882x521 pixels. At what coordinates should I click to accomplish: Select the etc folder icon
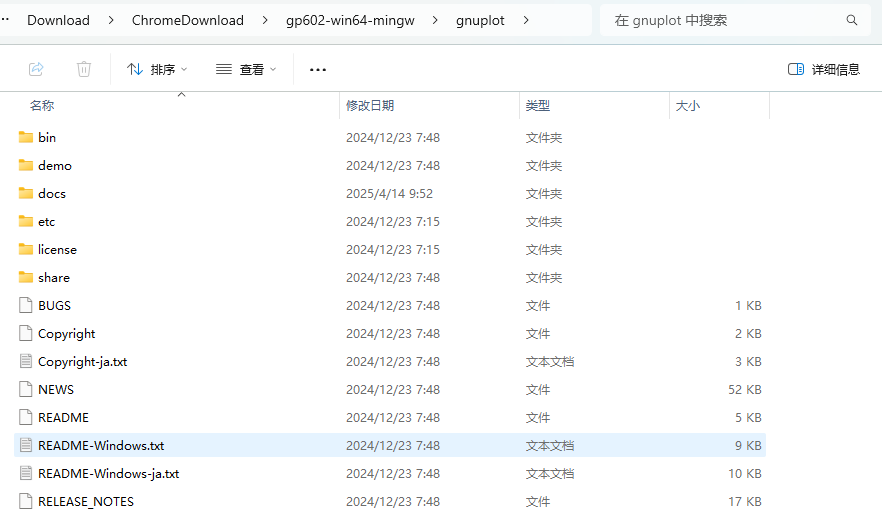(x=25, y=221)
